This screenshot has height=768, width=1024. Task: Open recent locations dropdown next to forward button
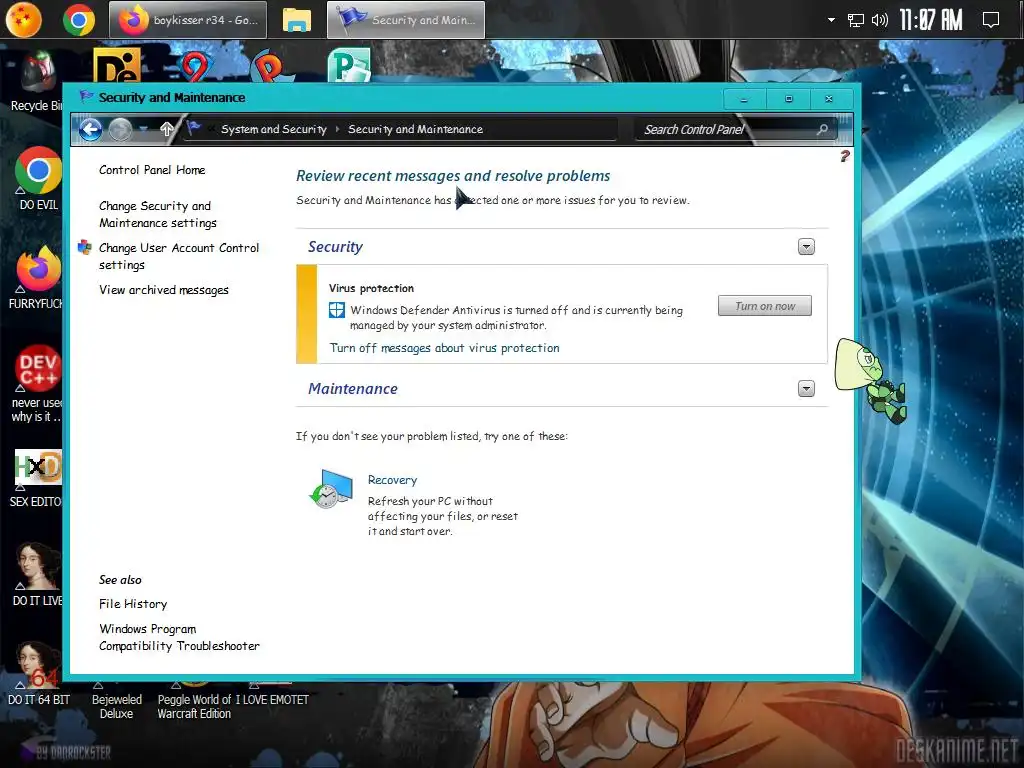click(x=143, y=129)
